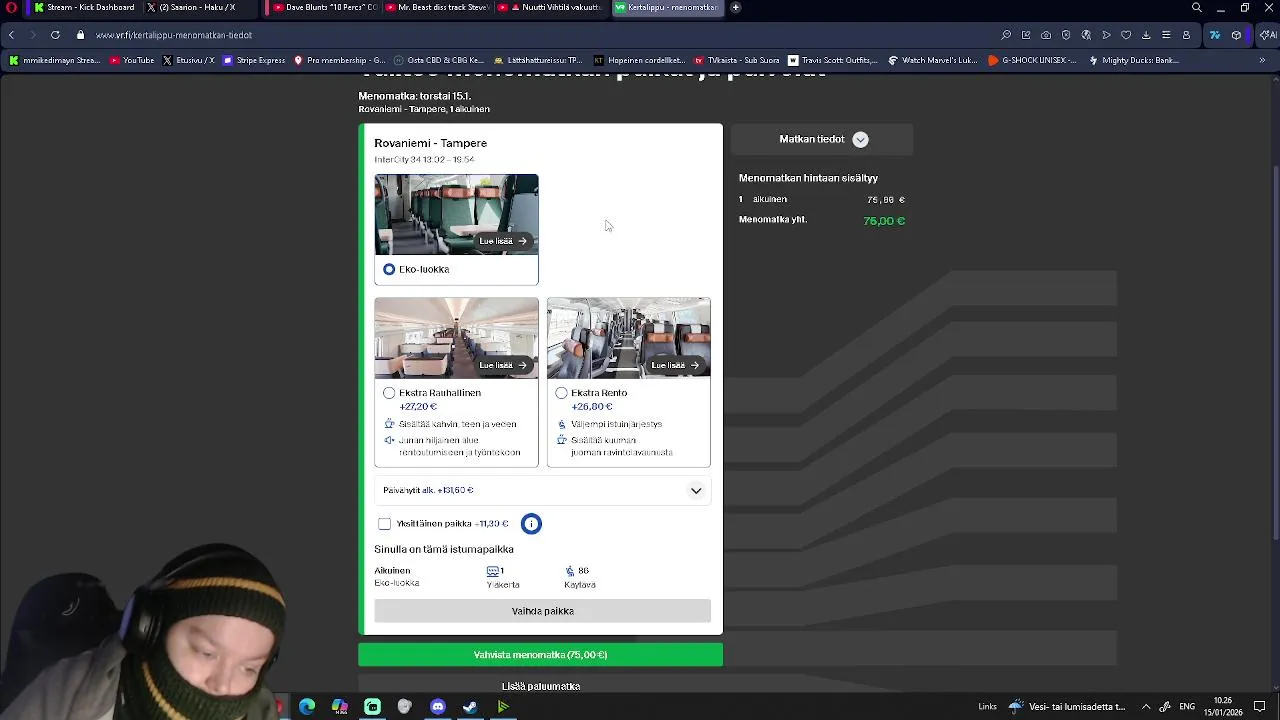Screen dimensions: 1280x720
Task: Open the tab search magnifier icon
Action: pos(1196,7)
